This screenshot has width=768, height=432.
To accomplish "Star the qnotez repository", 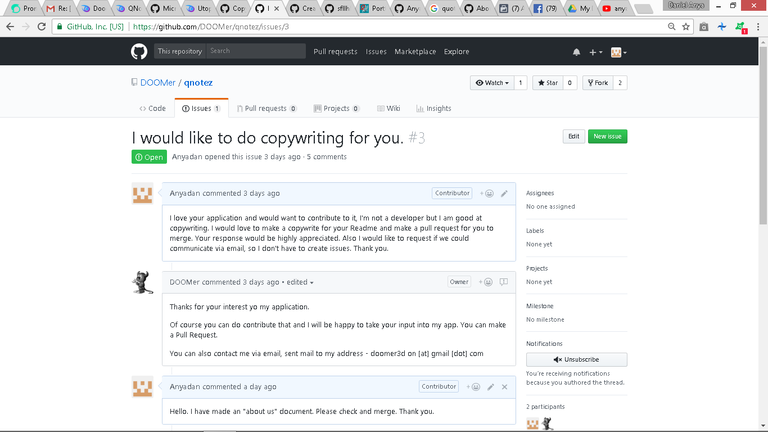I will point(545,83).
